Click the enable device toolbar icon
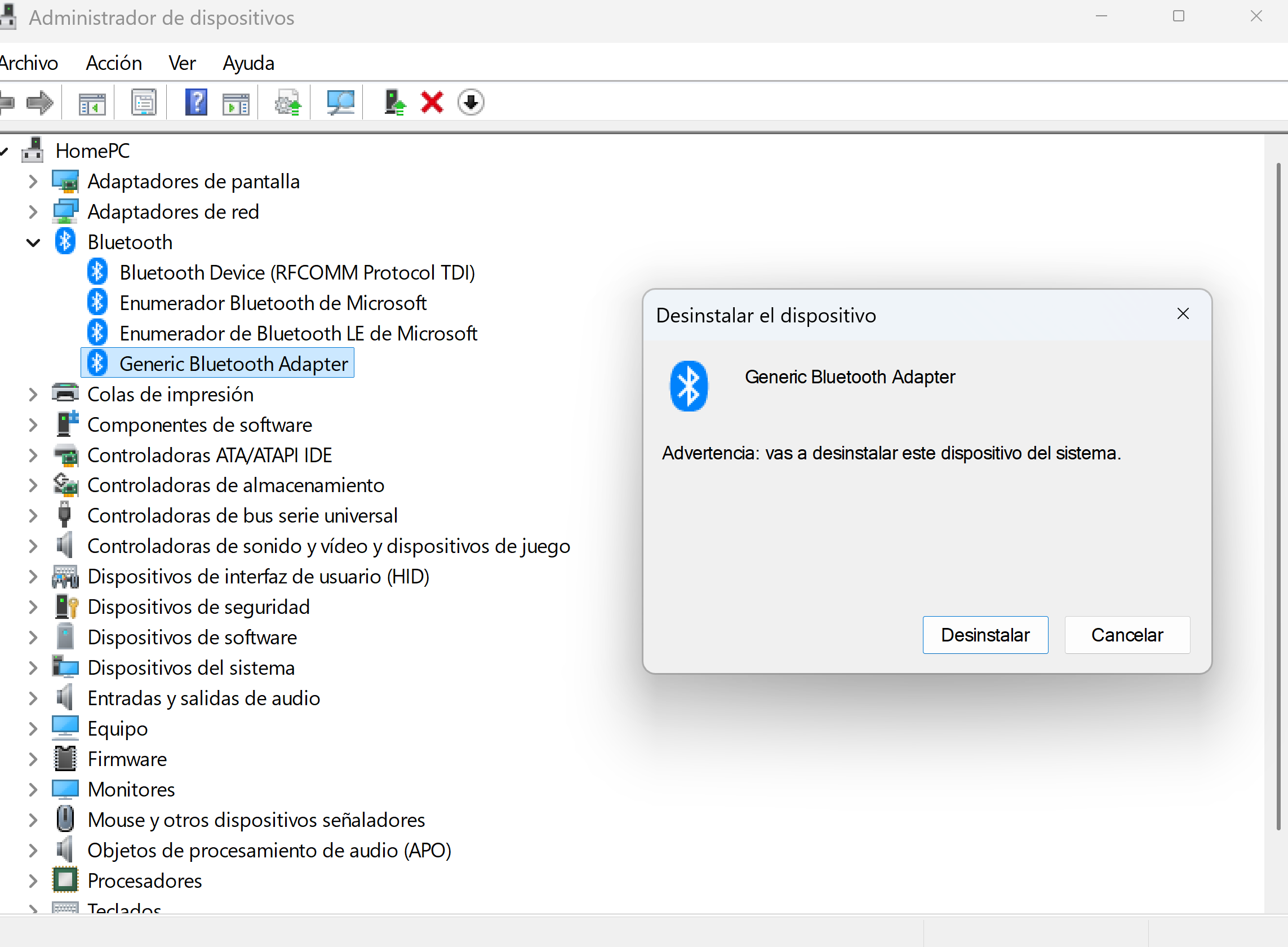 click(394, 103)
